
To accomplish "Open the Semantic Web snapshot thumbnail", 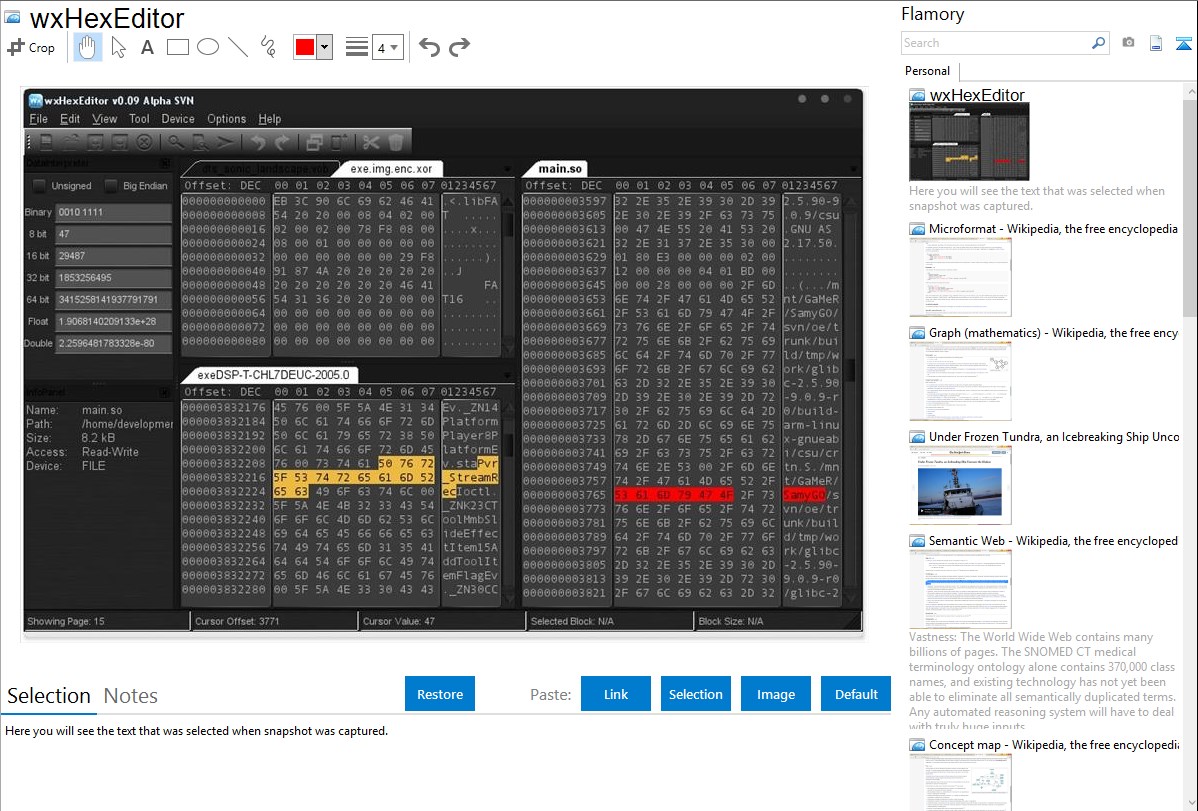I will (x=960, y=589).
